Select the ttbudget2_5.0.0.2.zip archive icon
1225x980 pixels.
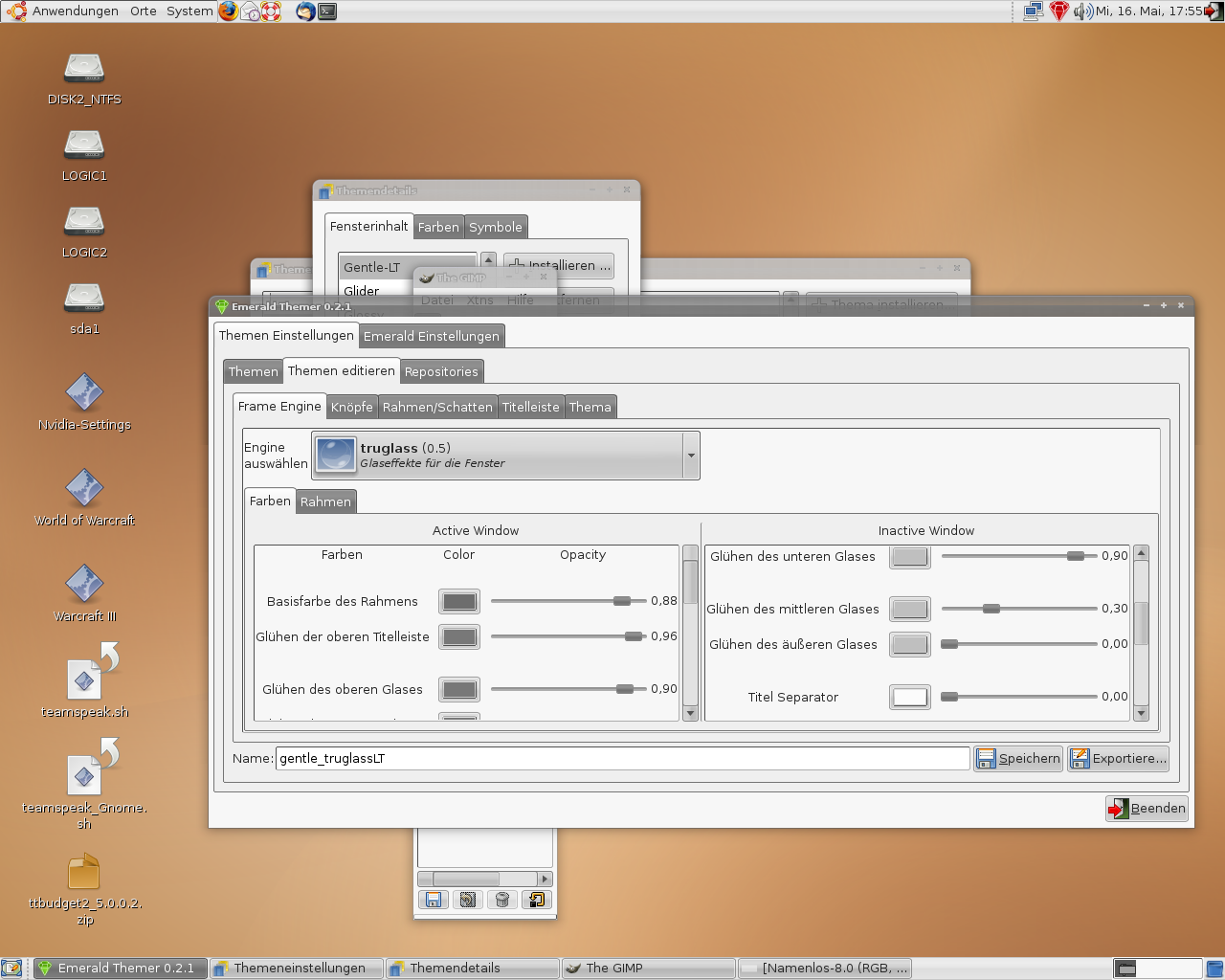tap(84, 872)
